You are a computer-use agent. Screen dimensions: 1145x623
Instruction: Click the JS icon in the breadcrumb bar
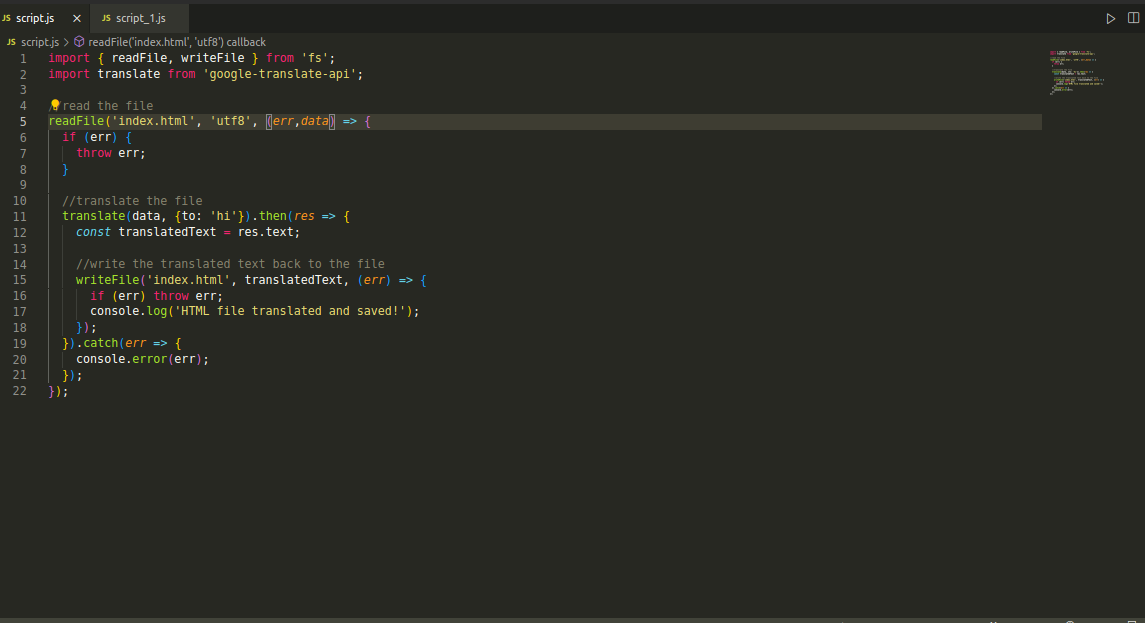coord(10,41)
